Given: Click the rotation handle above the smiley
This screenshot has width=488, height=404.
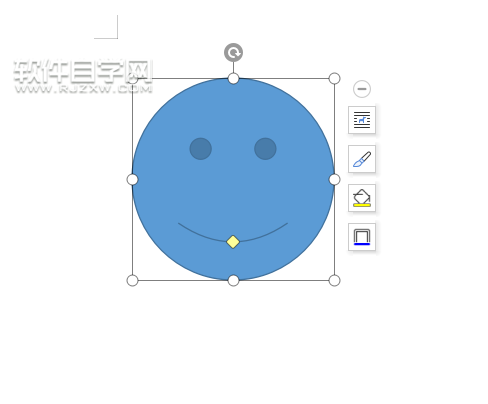Looking at the screenshot, I should 233,52.
